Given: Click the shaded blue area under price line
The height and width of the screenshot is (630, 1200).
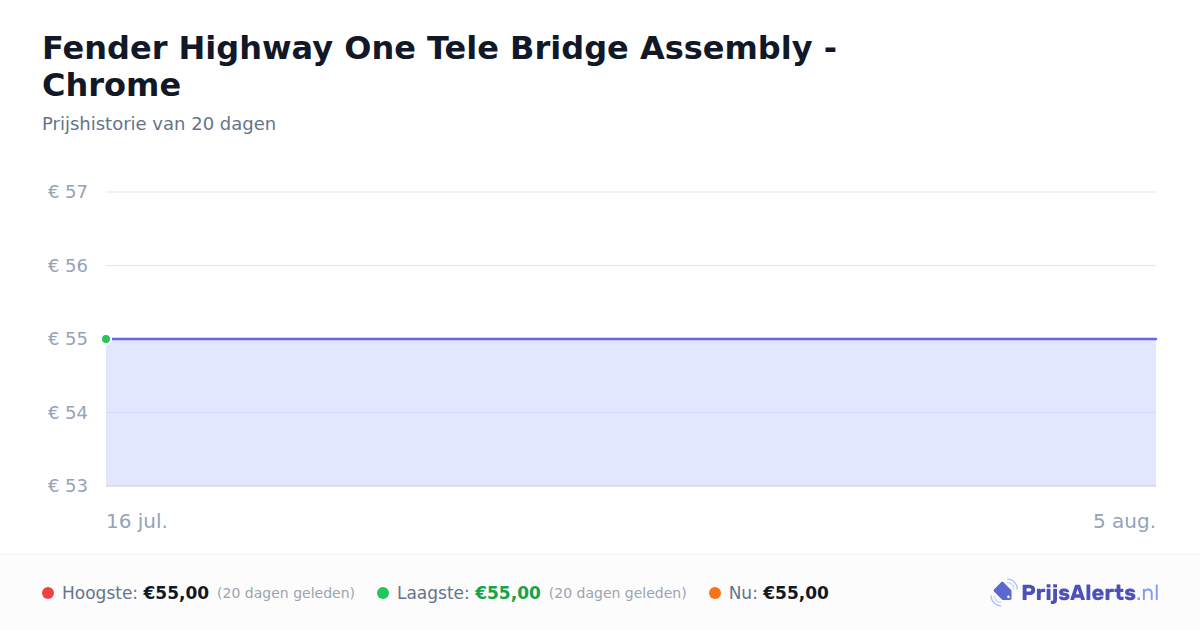Looking at the screenshot, I should [631, 413].
